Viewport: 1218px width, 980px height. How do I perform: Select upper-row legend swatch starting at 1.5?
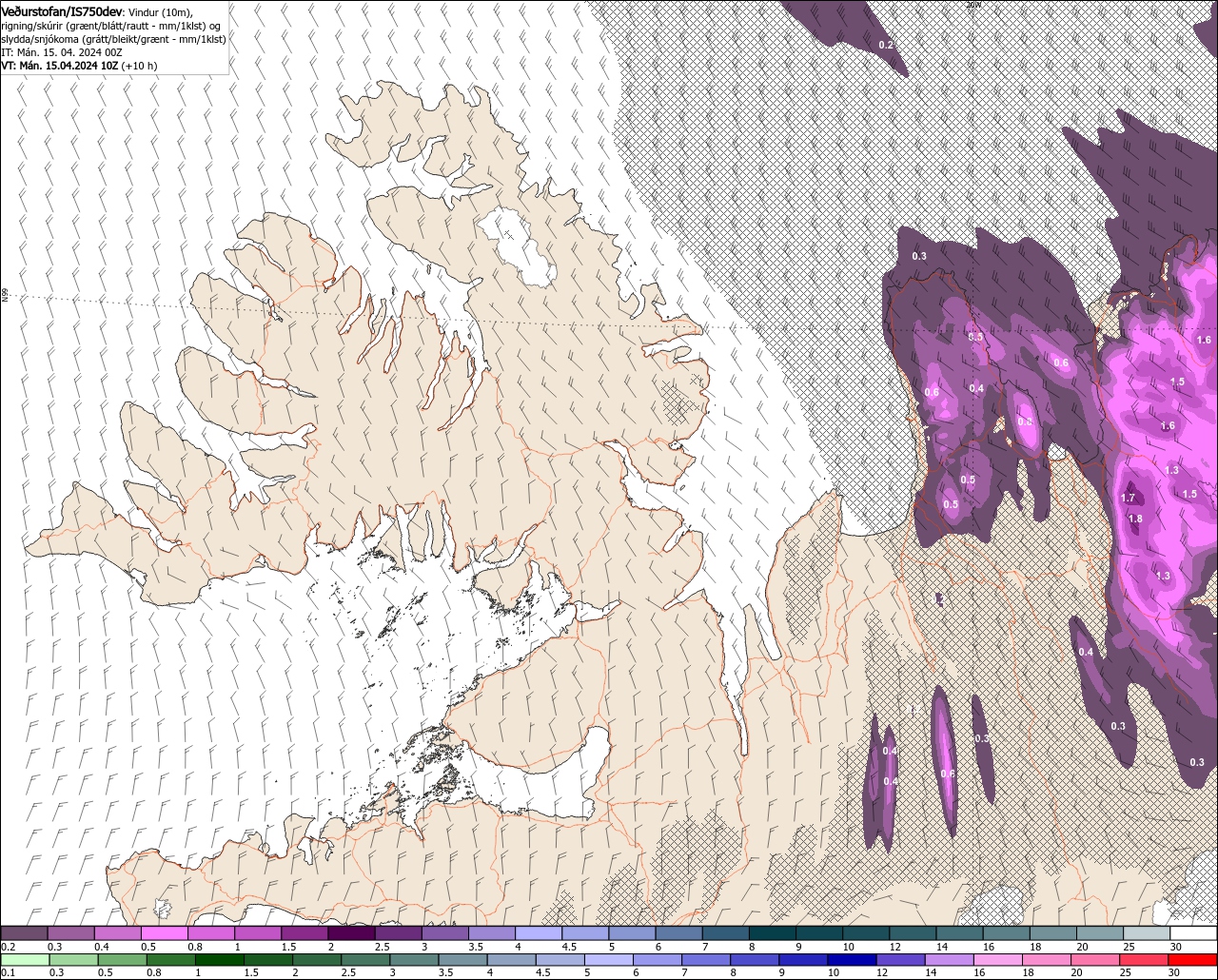(x=304, y=933)
